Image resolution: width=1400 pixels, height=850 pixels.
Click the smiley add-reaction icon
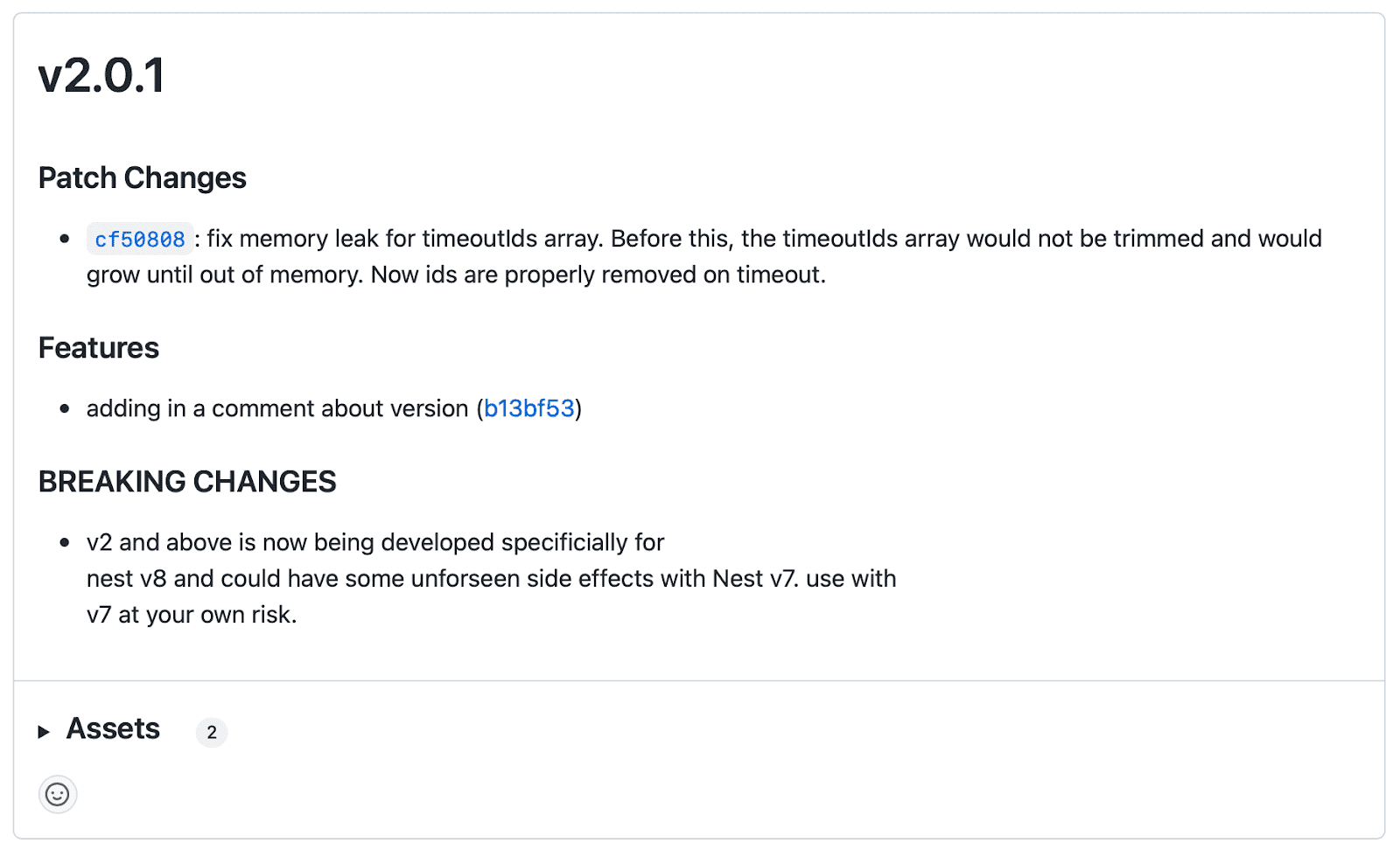58,794
